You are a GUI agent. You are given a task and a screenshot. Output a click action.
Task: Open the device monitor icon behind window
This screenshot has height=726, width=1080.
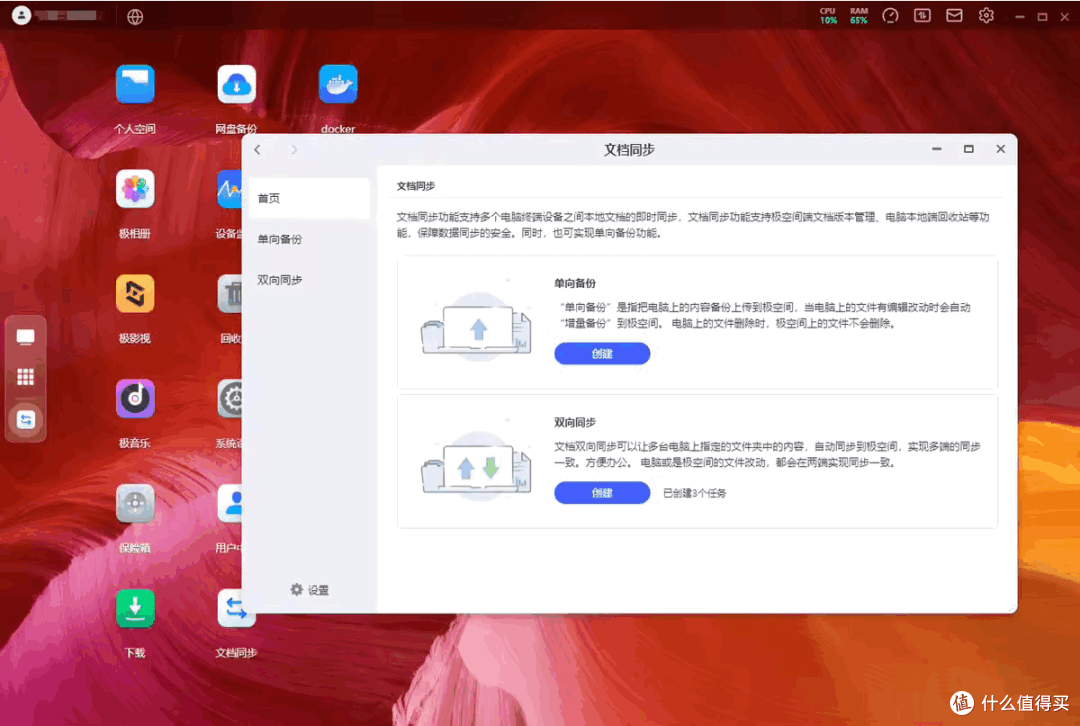(229, 189)
